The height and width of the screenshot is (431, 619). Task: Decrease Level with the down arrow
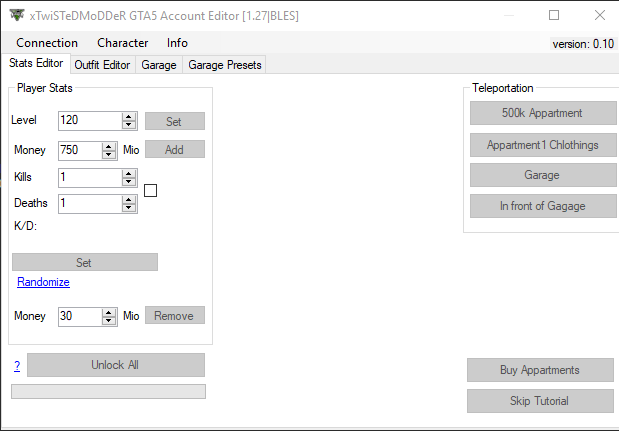129,125
